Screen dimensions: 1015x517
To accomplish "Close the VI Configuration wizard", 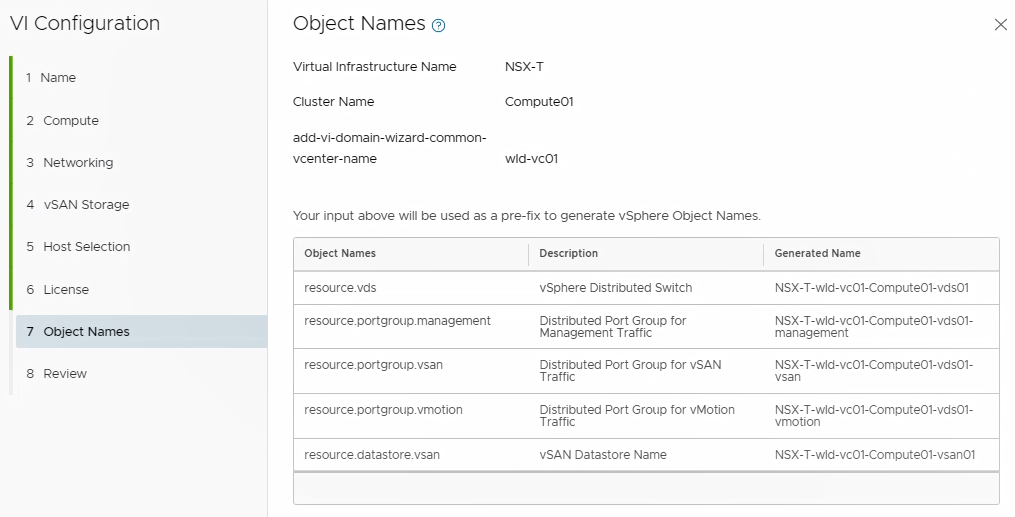I will point(1000,25).
